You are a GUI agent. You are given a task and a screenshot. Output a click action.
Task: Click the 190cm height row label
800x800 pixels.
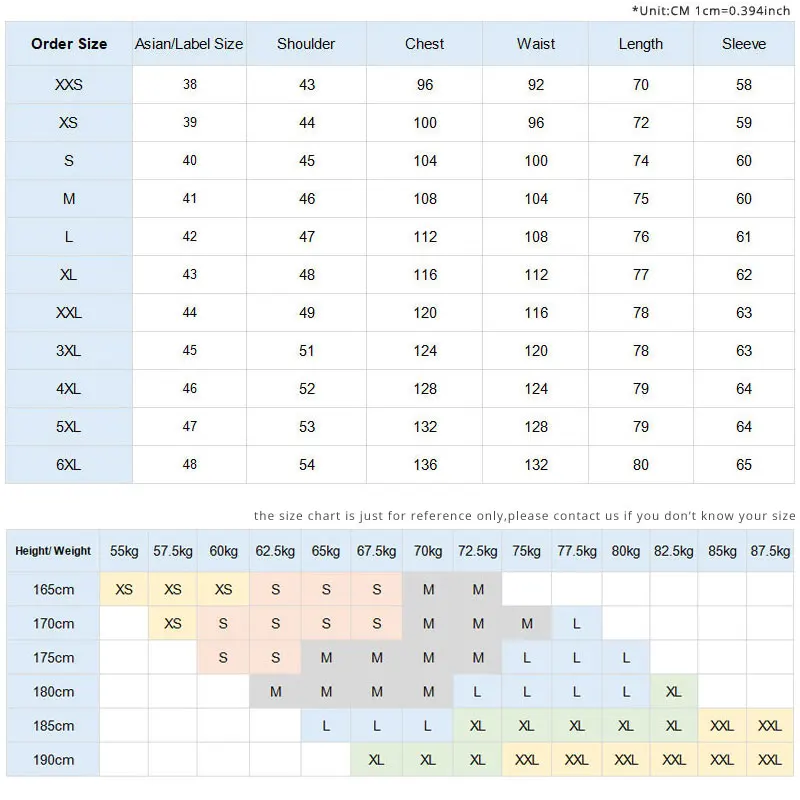click(x=53, y=760)
